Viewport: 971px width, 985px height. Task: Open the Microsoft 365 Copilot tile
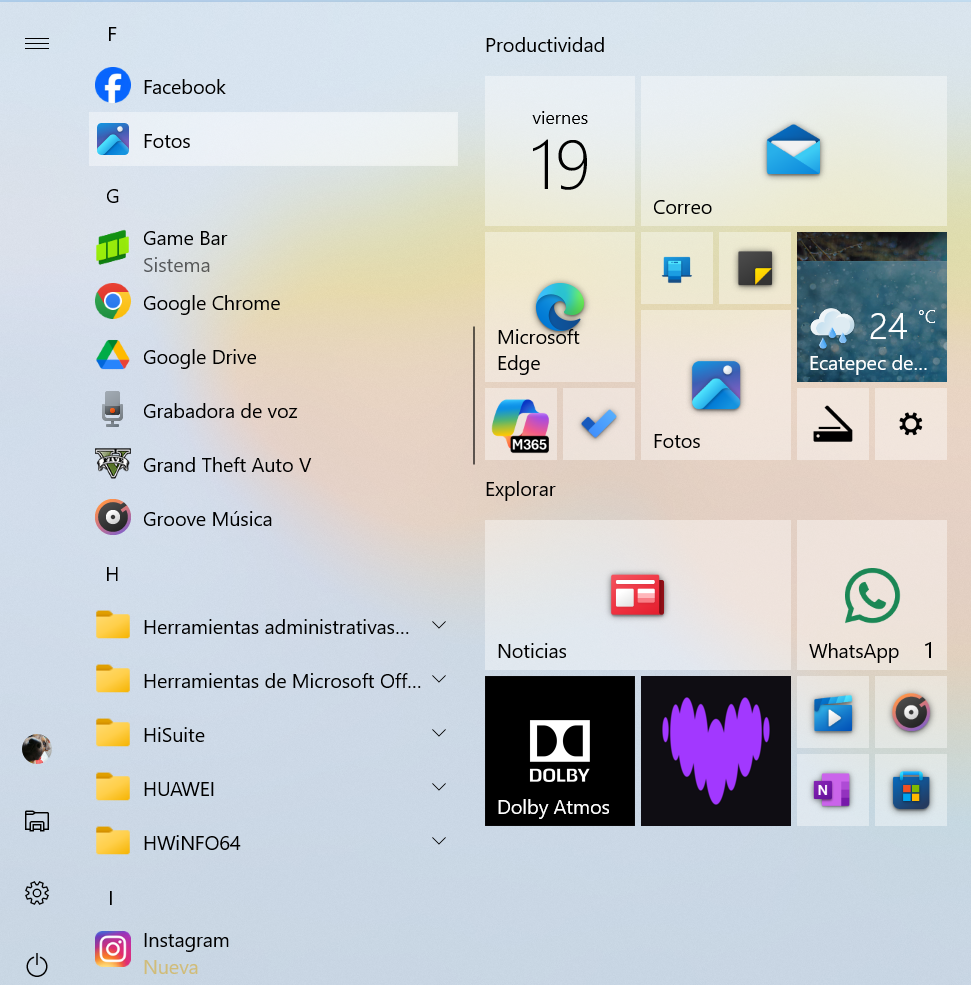click(x=521, y=423)
